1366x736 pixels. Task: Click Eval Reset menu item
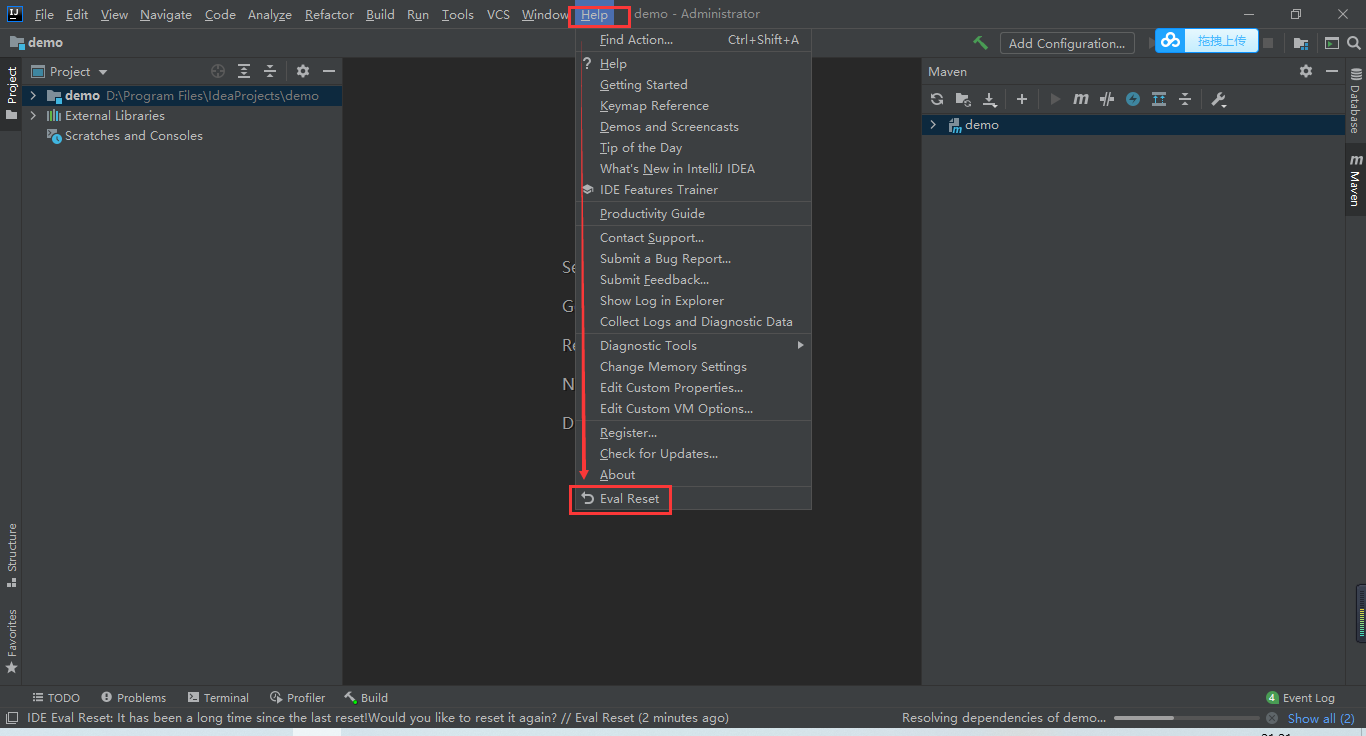[693, 498]
